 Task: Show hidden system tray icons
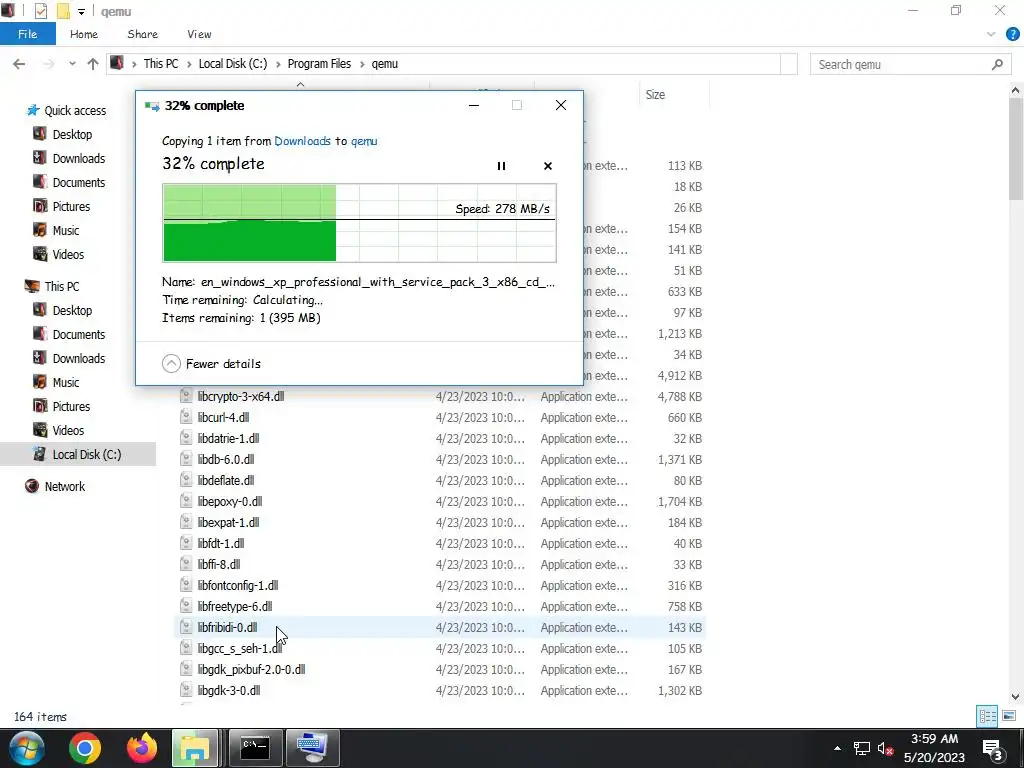pos(837,748)
